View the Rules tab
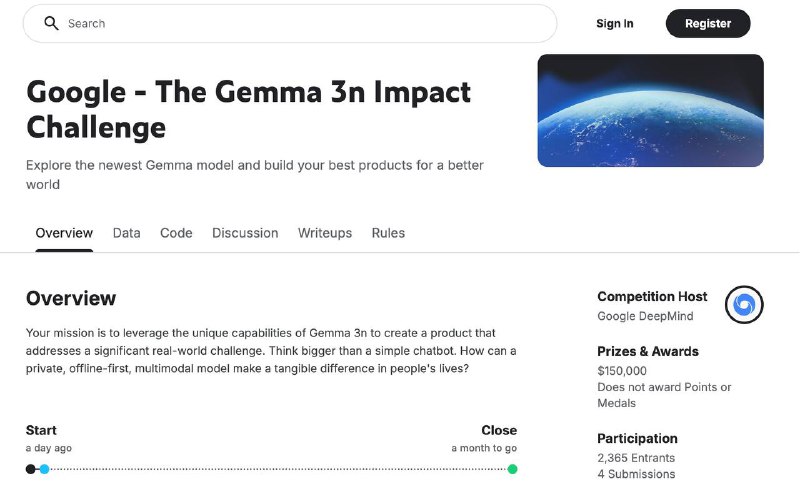Viewport: 800px width, 499px height. pyautogui.click(x=388, y=233)
